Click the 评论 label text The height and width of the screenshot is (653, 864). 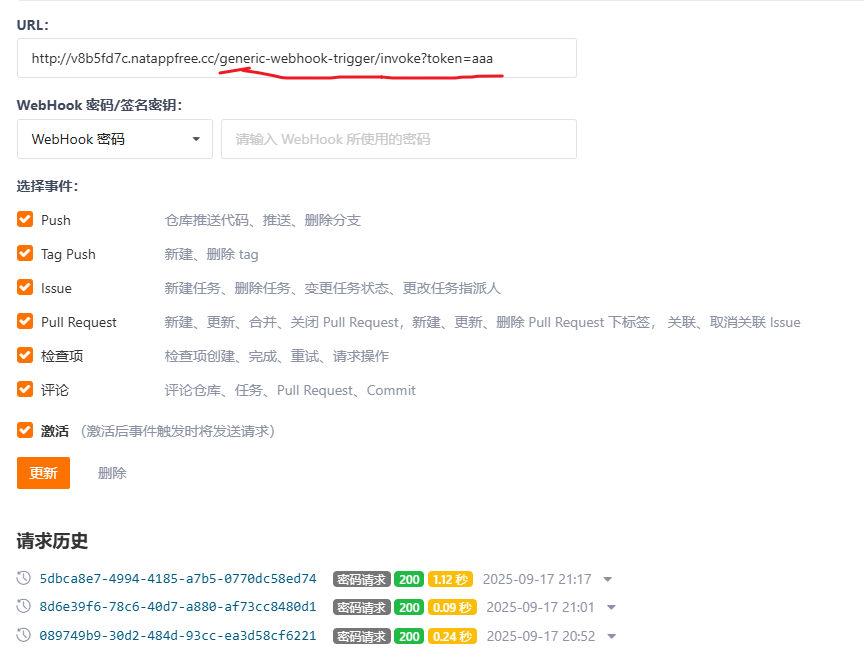(x=55, y=390)
